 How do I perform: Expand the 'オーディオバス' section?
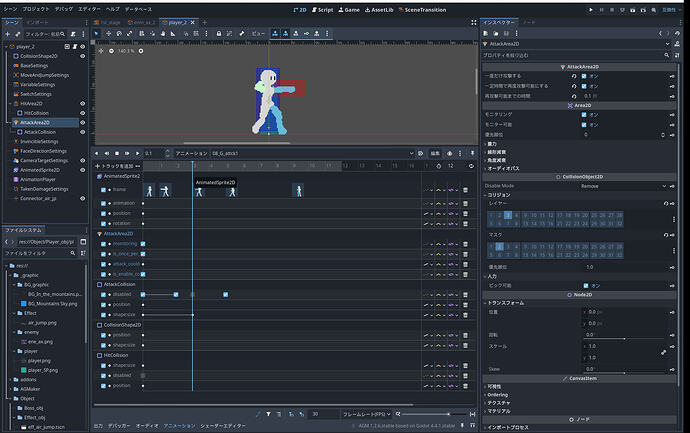[x=502, y=169]
